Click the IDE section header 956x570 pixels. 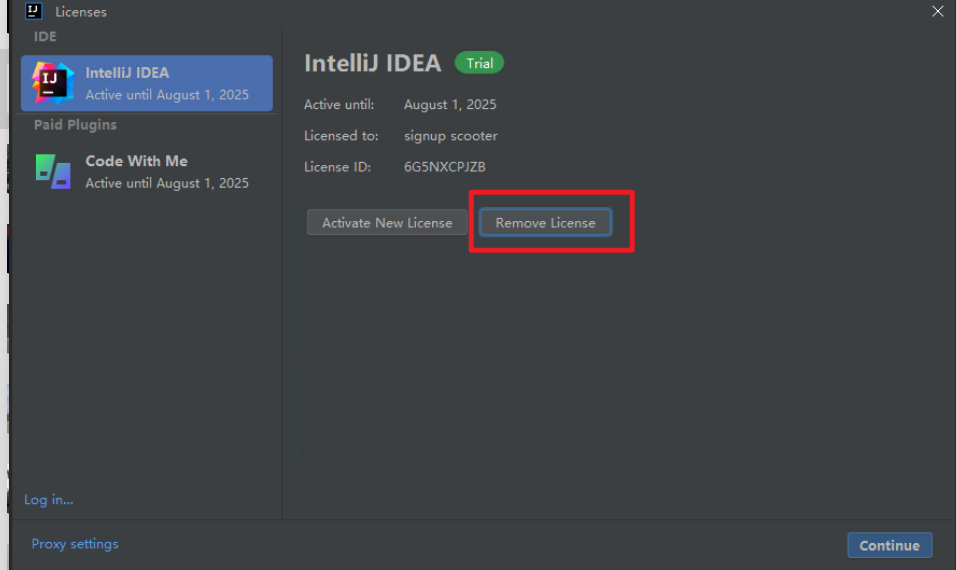click(46, 37)
